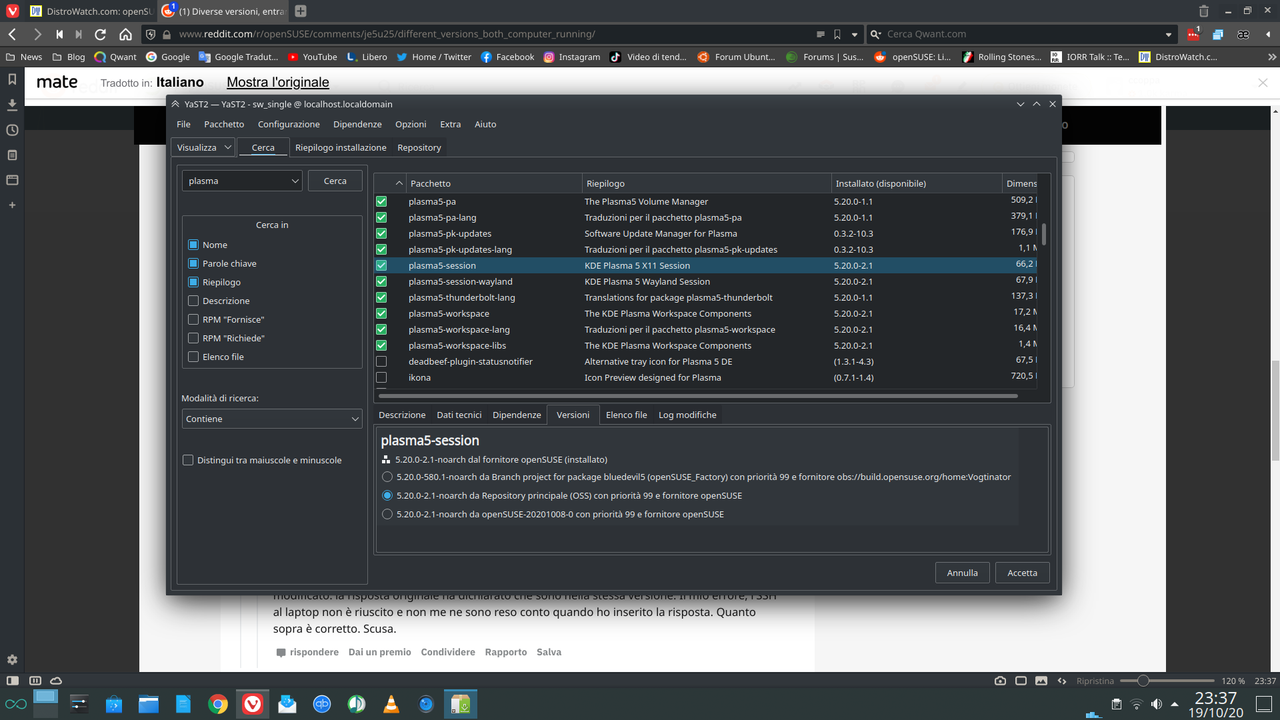Click the volume icon in the system tray
Image resolution: width=1280 pixels, height=720 pixels.
coord(1156,704)
